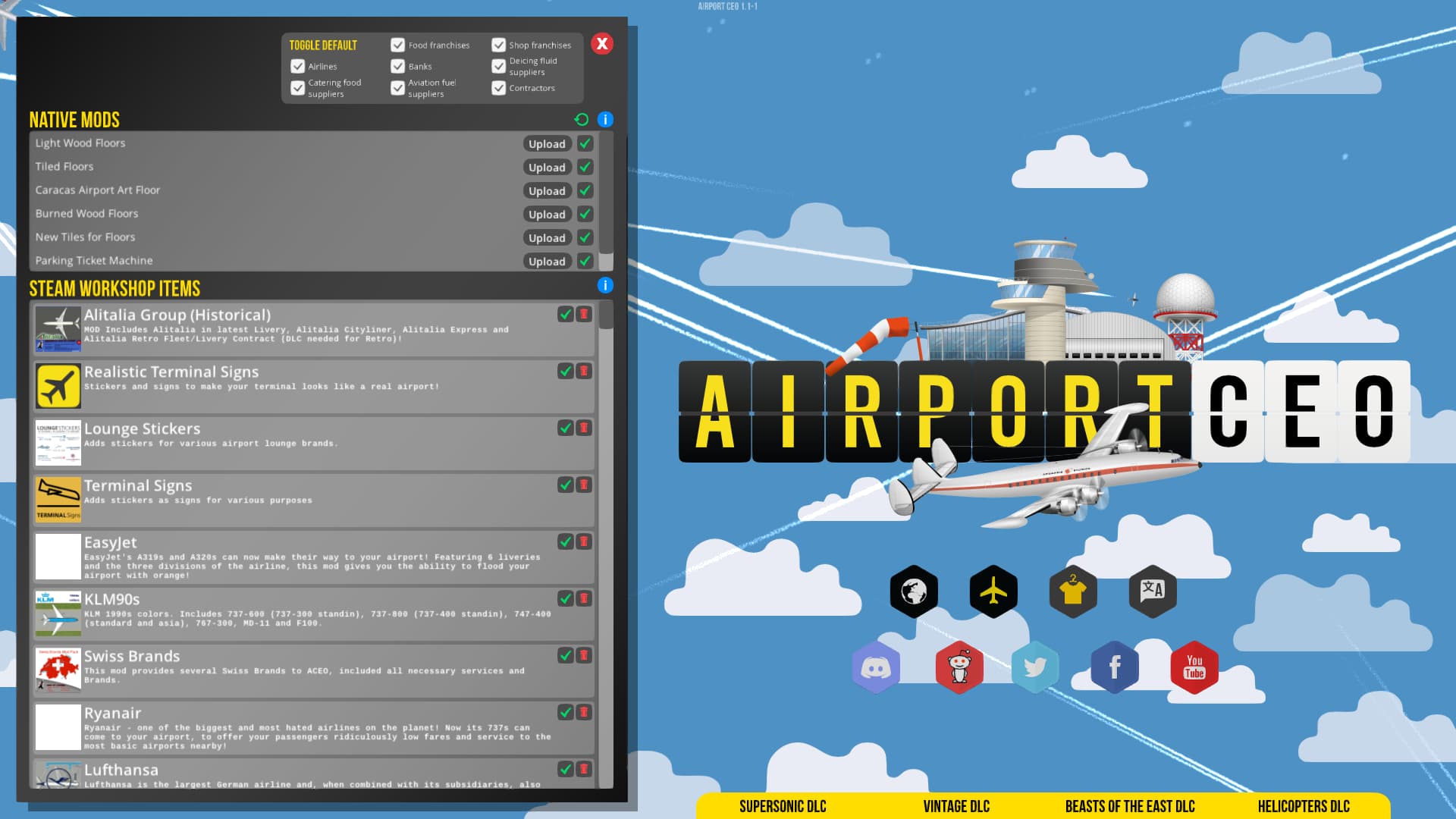
Task: Click the Steam workshop list scrollbar
Action: pos(606,544)
